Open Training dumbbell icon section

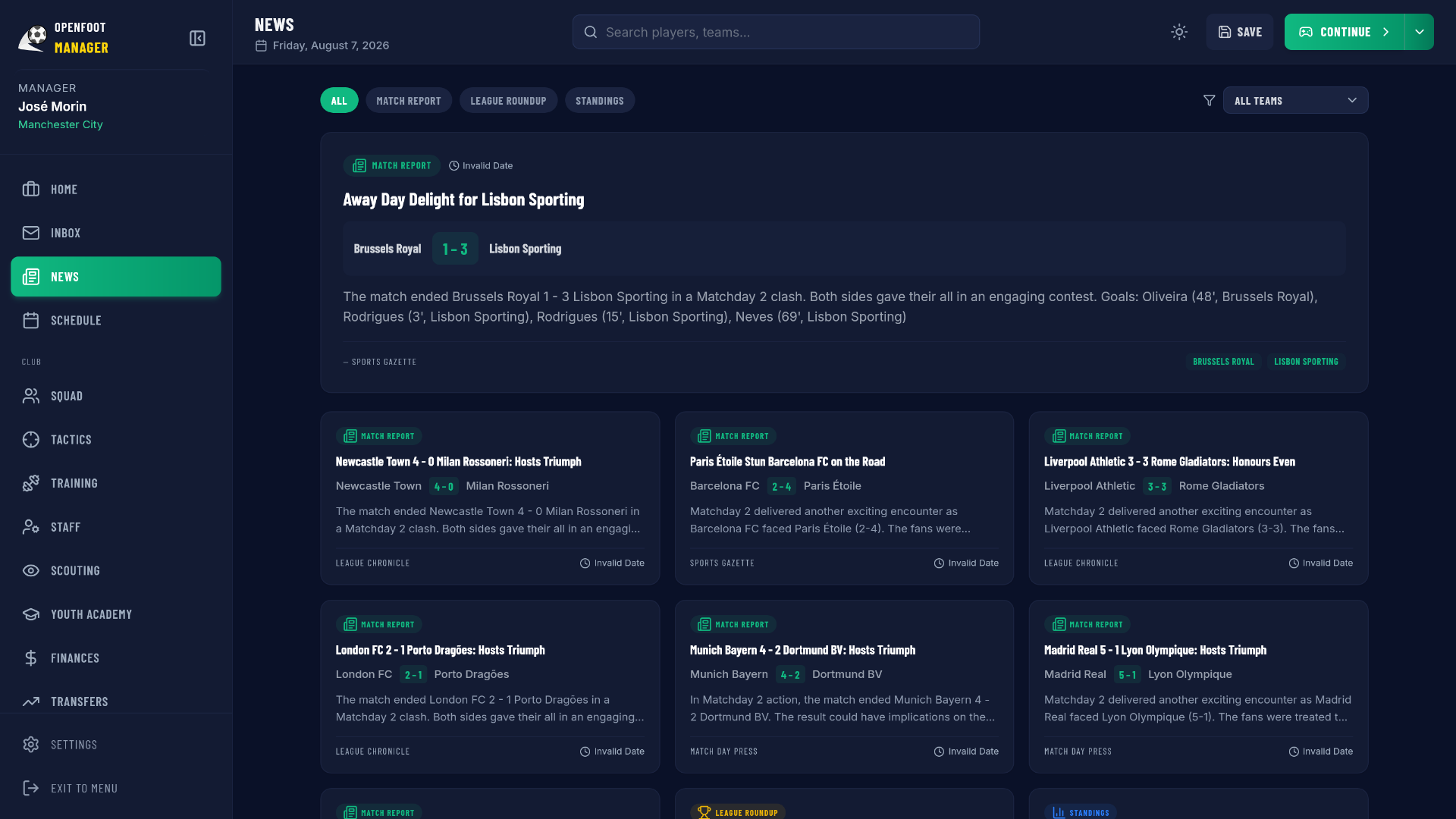tap(31, 484)
